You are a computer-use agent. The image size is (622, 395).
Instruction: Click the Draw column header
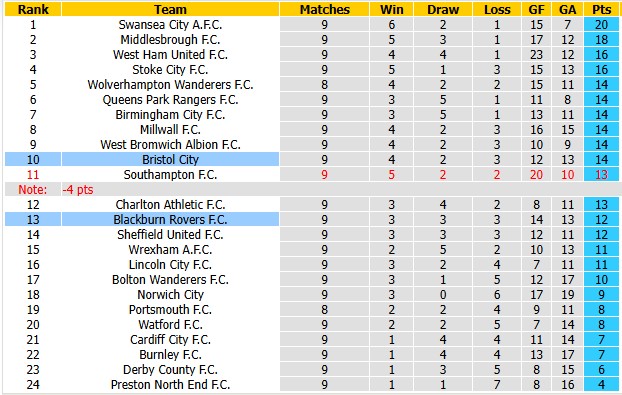click(x=443, y=9)
